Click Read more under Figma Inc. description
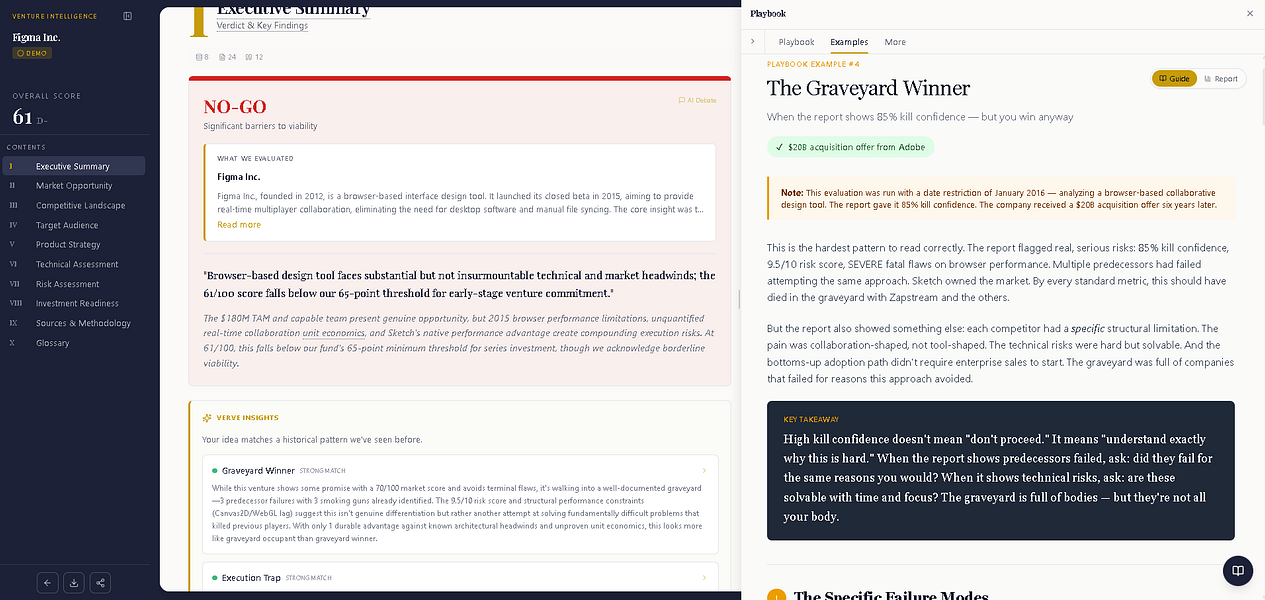Viewport: 1265px width, 600px height. (x=238, y=225)
